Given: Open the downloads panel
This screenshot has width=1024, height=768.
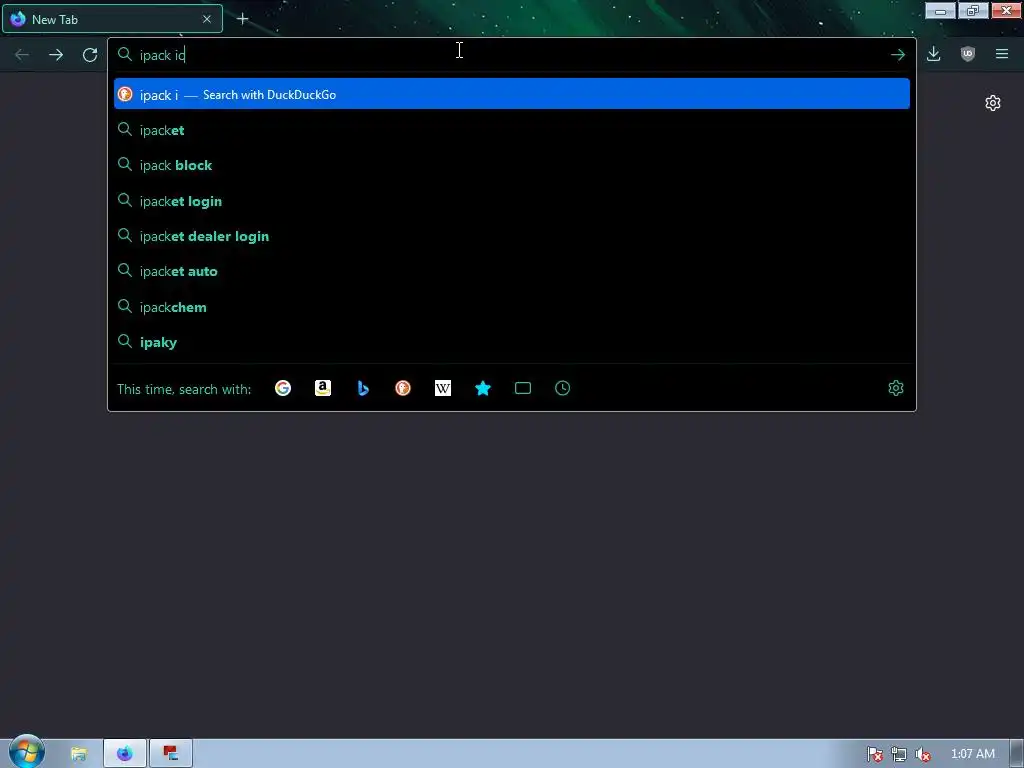Looking at the screenshot, I should pyautogui.click(x=934, y=54).
